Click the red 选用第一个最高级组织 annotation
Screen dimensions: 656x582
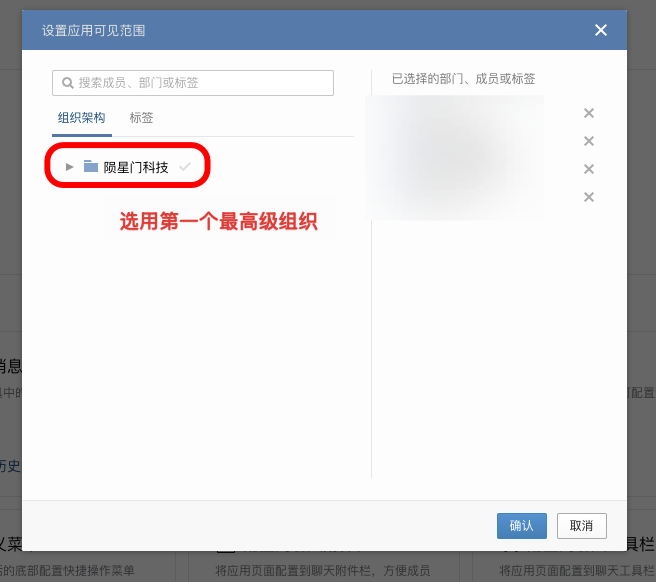coord(218,222)
